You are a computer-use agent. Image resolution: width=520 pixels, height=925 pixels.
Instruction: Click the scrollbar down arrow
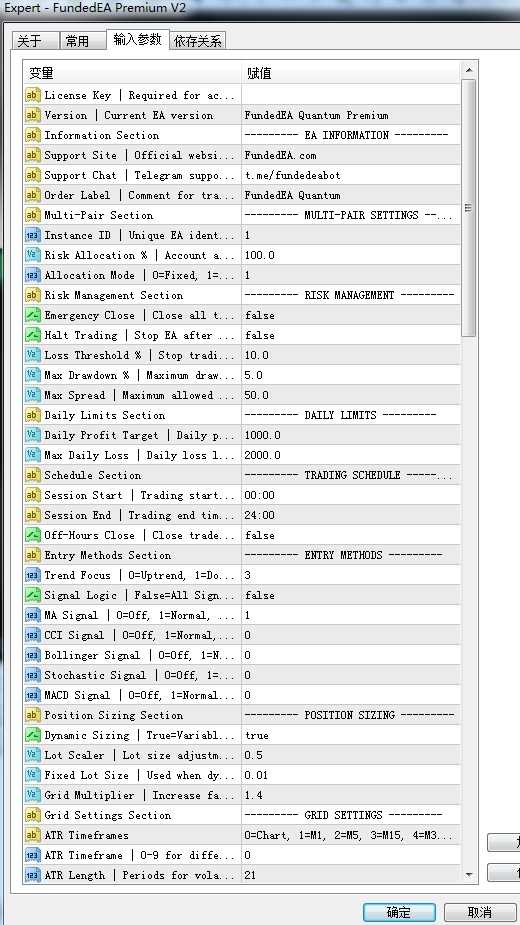coord(469,875)
